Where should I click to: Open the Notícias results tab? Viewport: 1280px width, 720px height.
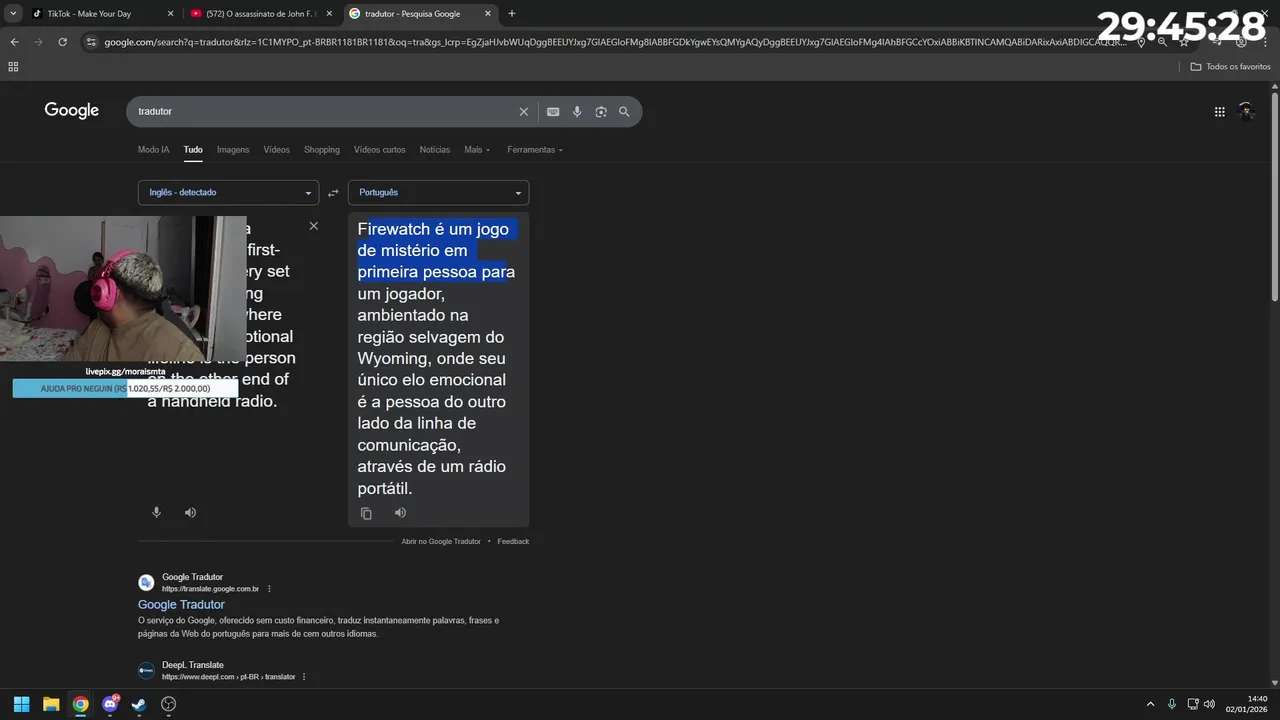click(435, 150)
